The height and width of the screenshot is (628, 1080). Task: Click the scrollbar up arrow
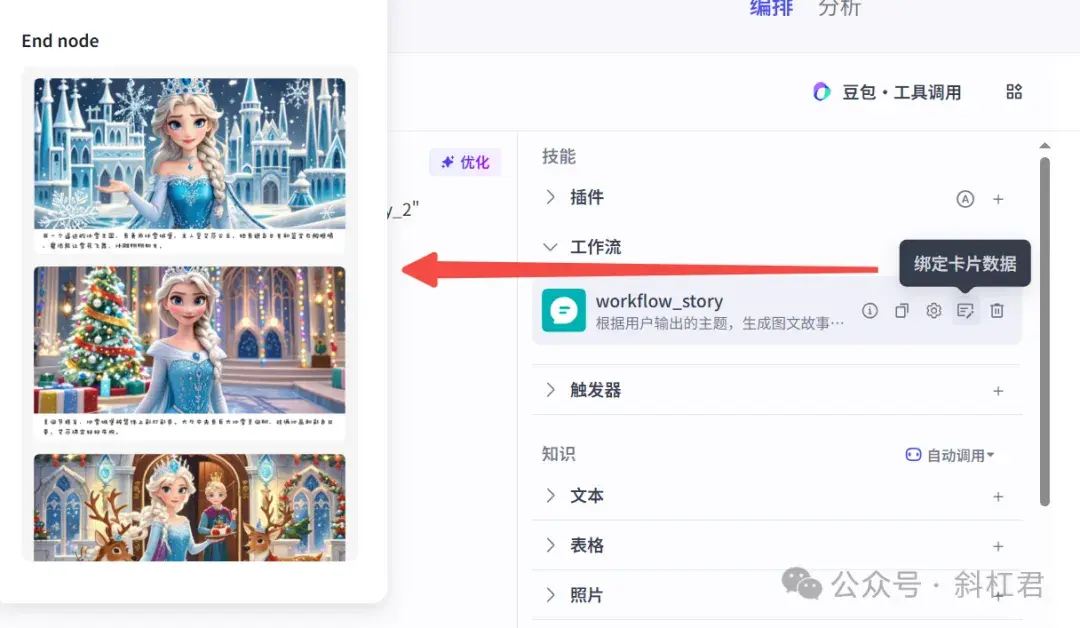[x=1045, y=146]
